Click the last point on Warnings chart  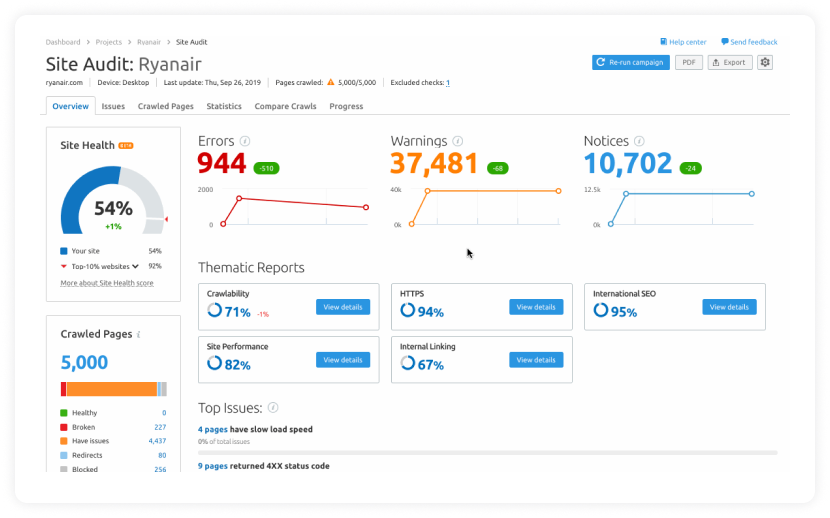558,191
